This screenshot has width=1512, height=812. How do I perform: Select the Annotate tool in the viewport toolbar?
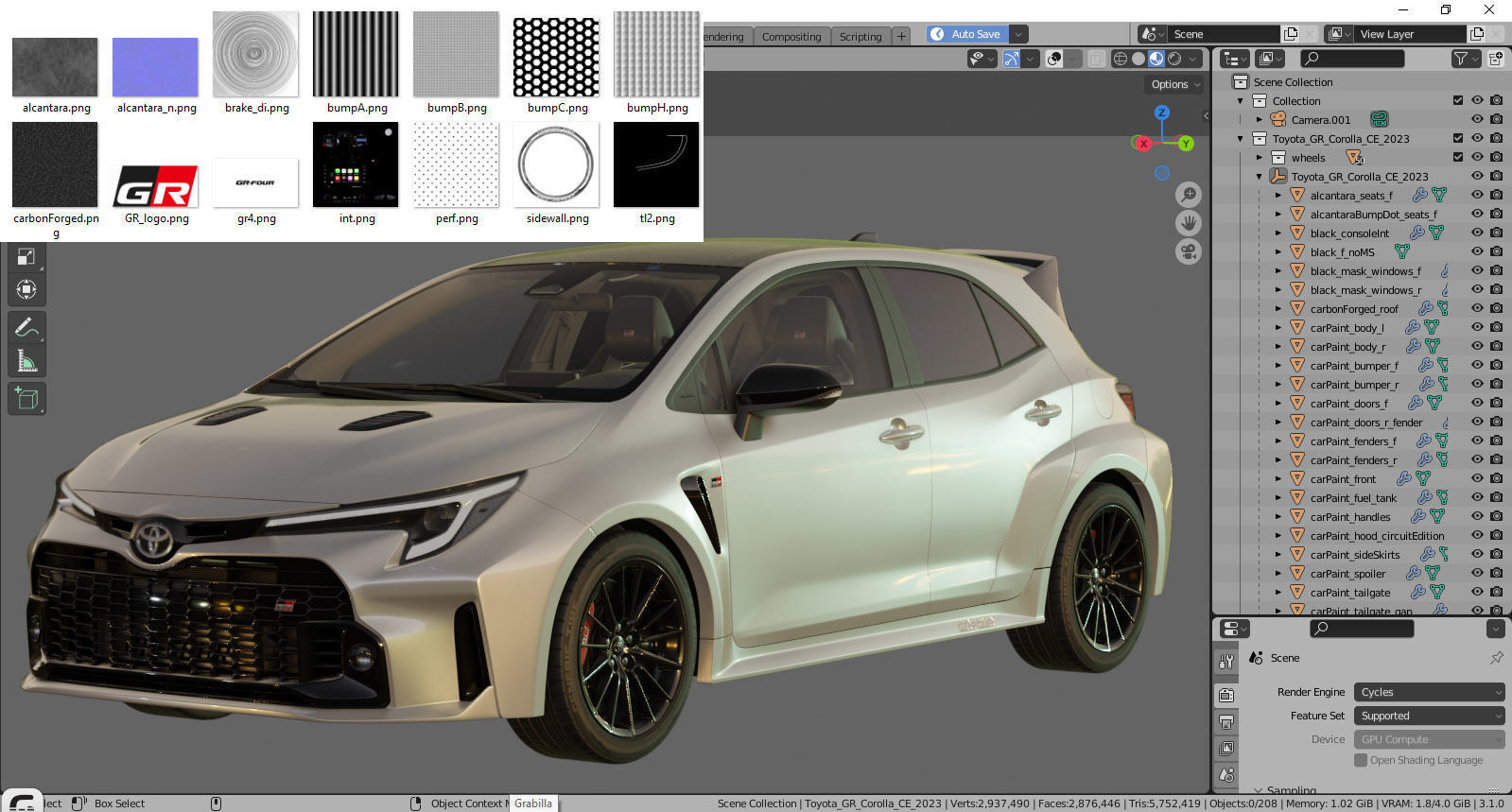tap(26, 328)
